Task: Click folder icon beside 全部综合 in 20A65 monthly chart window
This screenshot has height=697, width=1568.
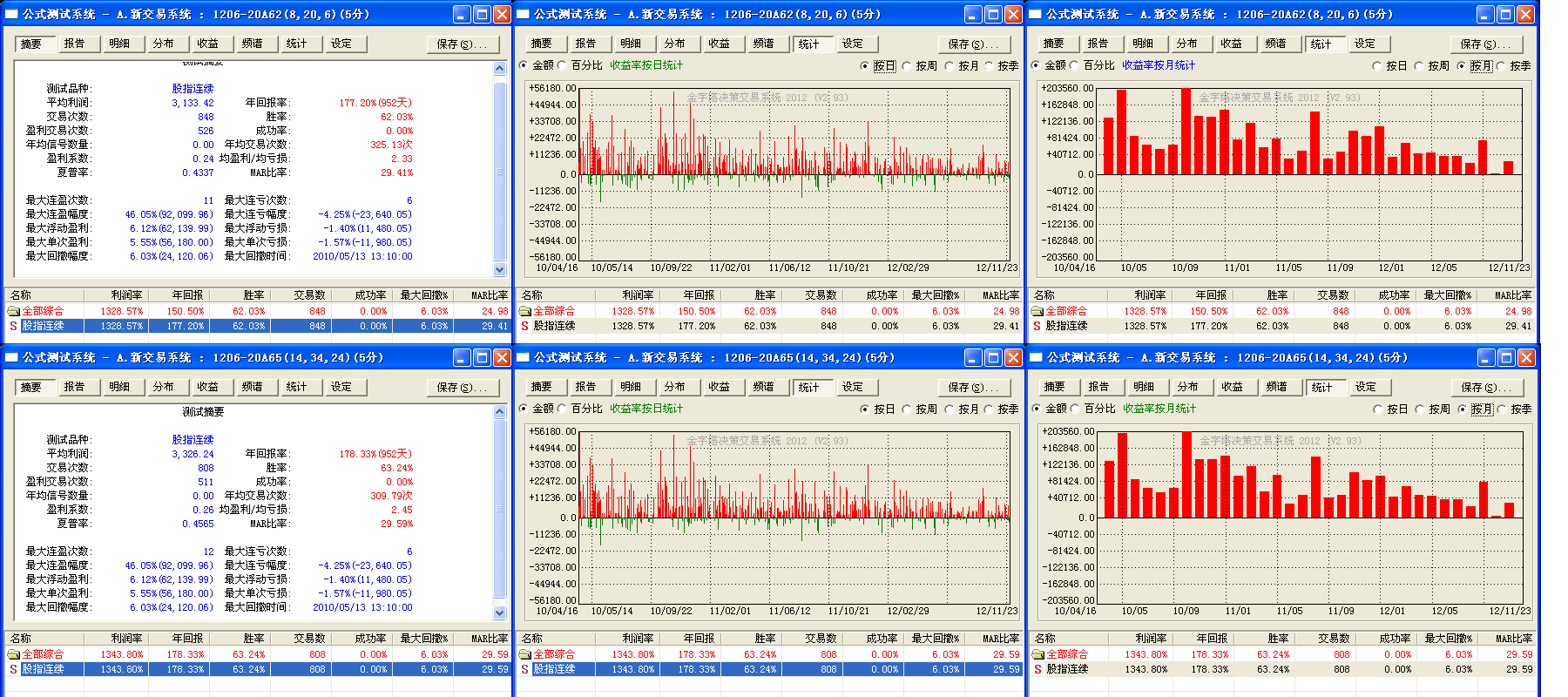Action: point(1037,654)
